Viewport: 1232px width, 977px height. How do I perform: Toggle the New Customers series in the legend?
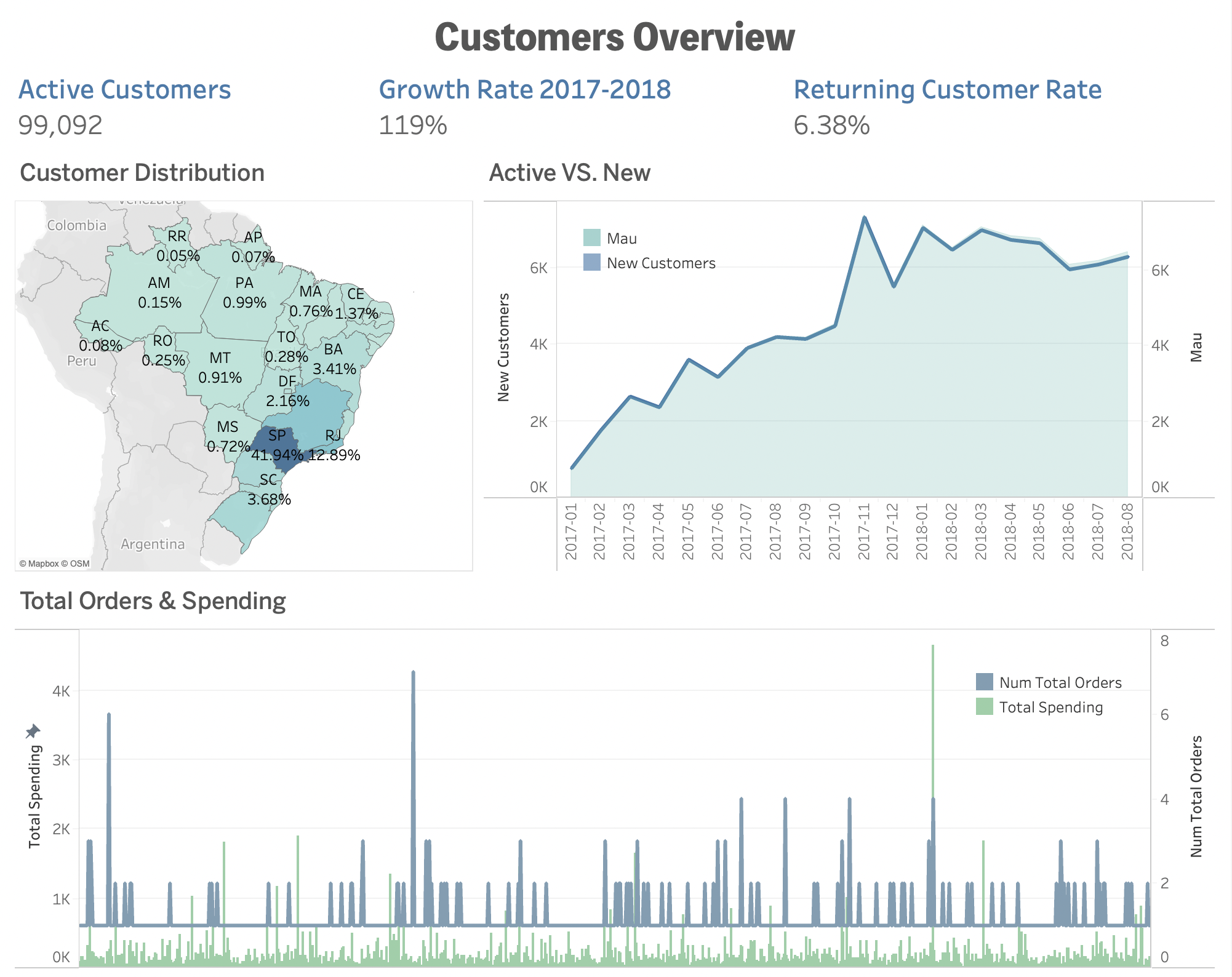coord(660,263)
